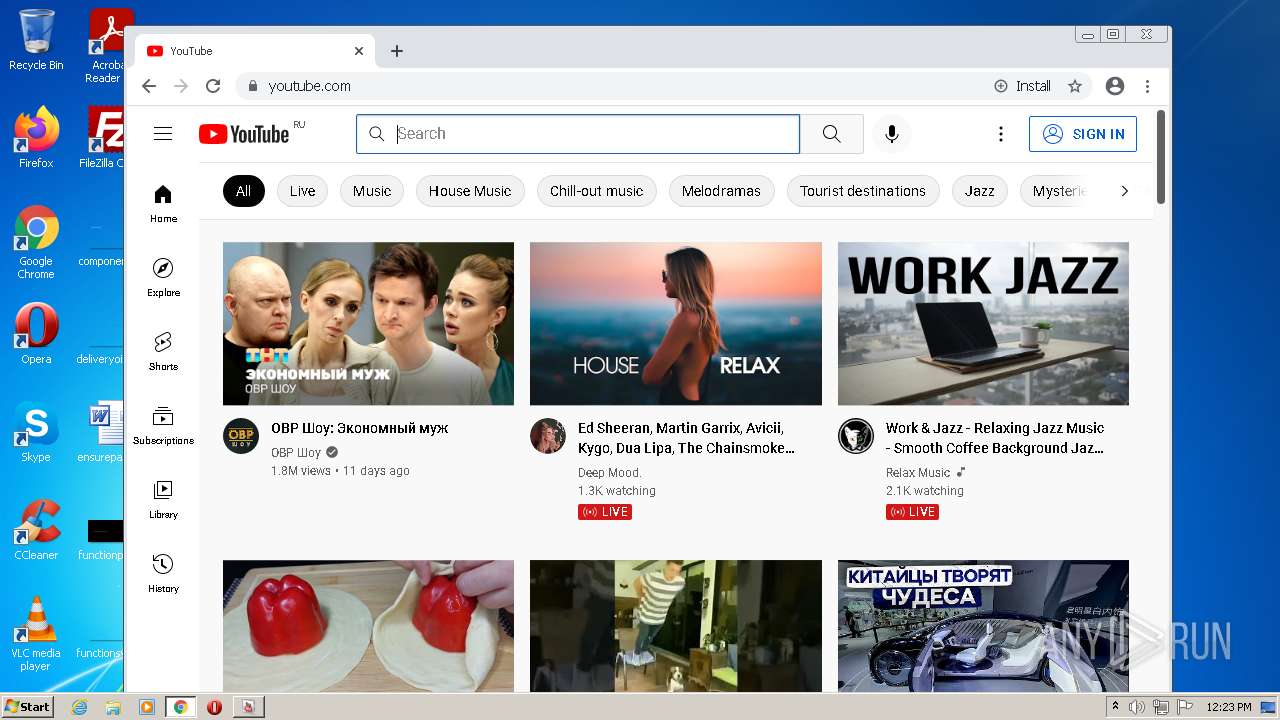The width and height of the screenshot is (1280, 720).
Task: Open Shorts in the sidebar
Action: 163,351
